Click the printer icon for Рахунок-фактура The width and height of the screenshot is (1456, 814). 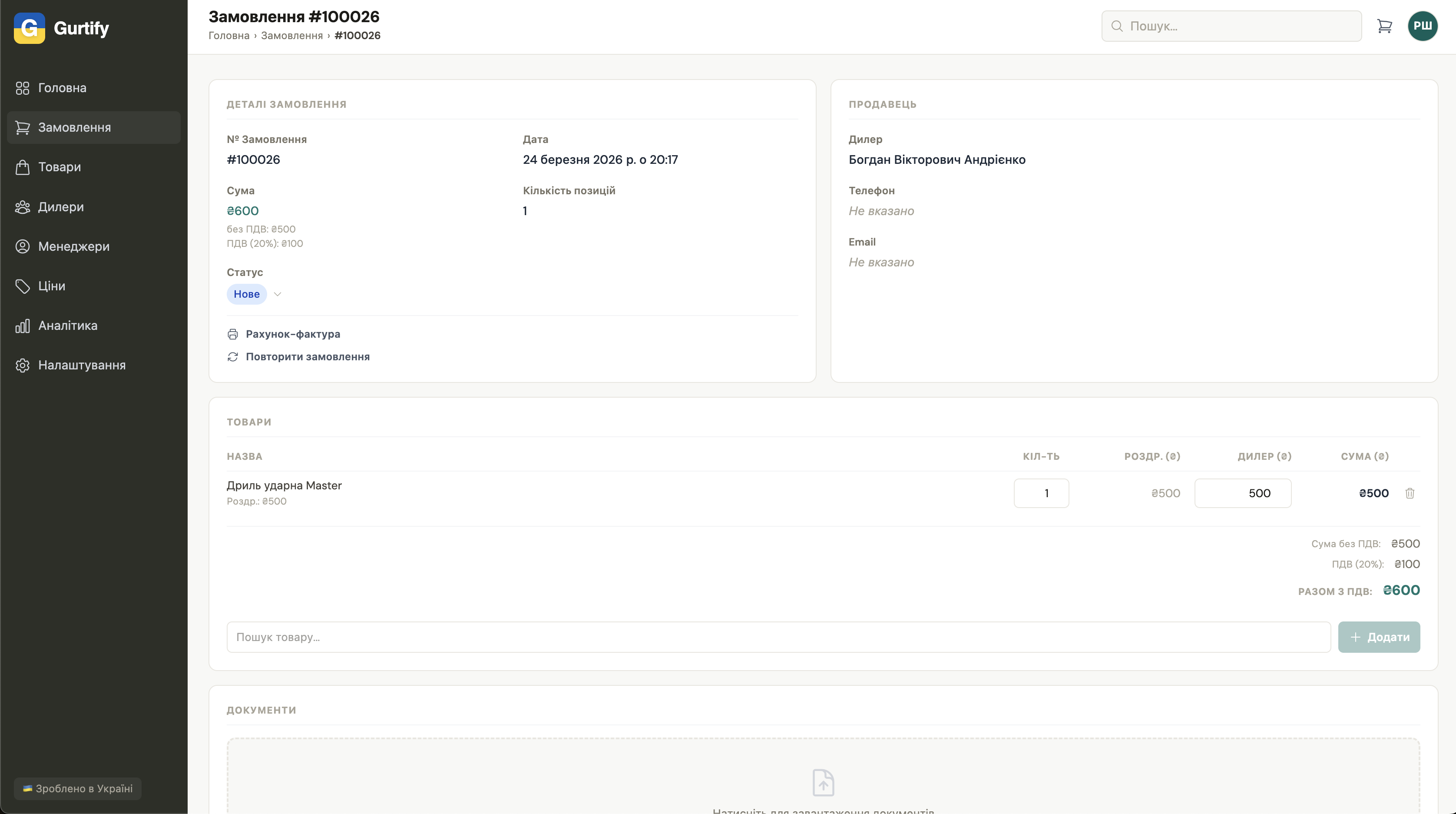point(233,334)
